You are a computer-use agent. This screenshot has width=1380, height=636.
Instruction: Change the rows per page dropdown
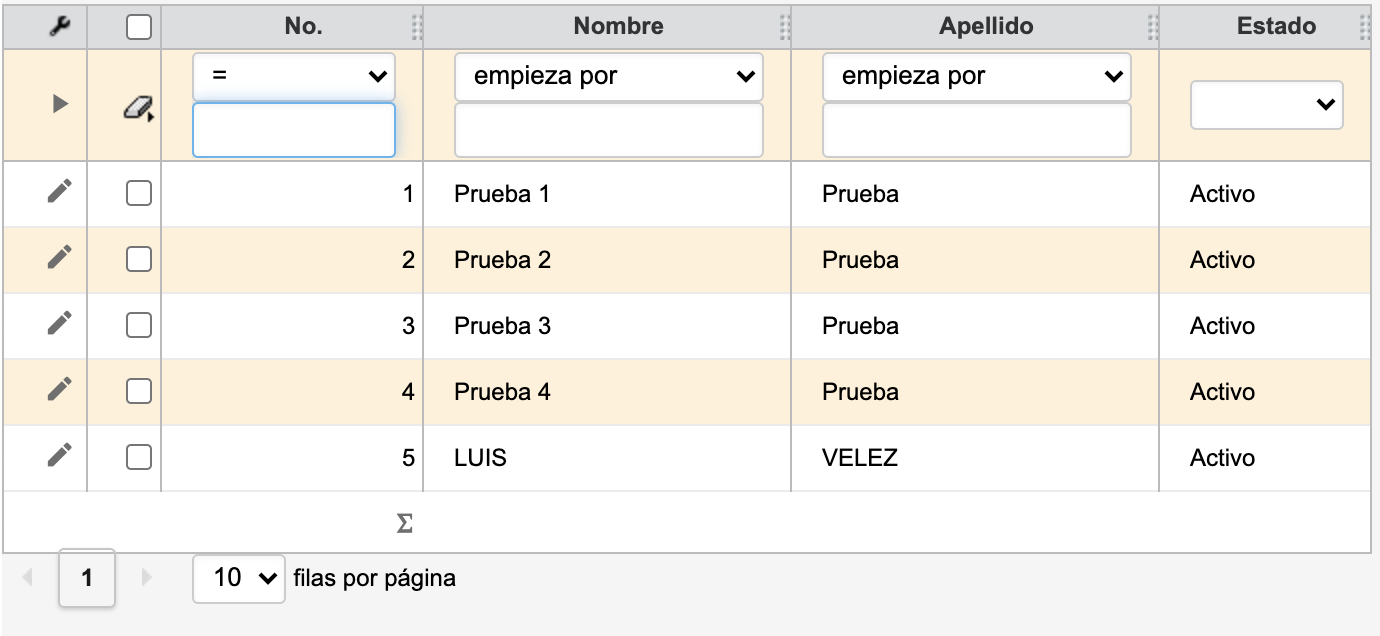238,578
